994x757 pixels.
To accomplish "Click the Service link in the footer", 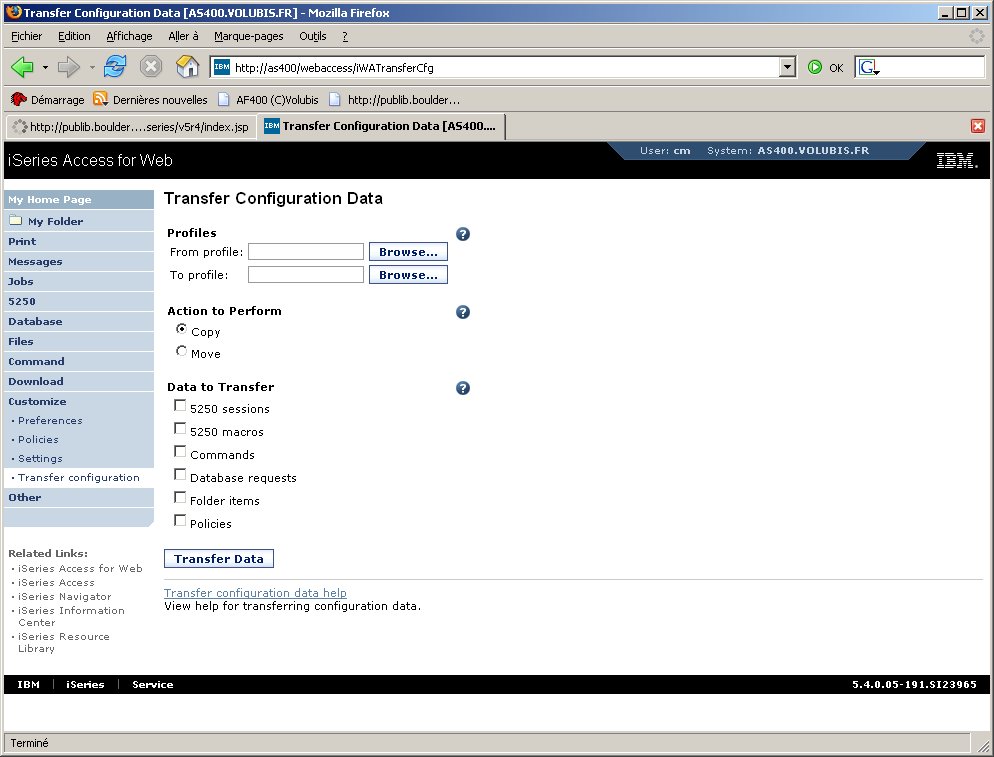I will [x=153, y=685].
